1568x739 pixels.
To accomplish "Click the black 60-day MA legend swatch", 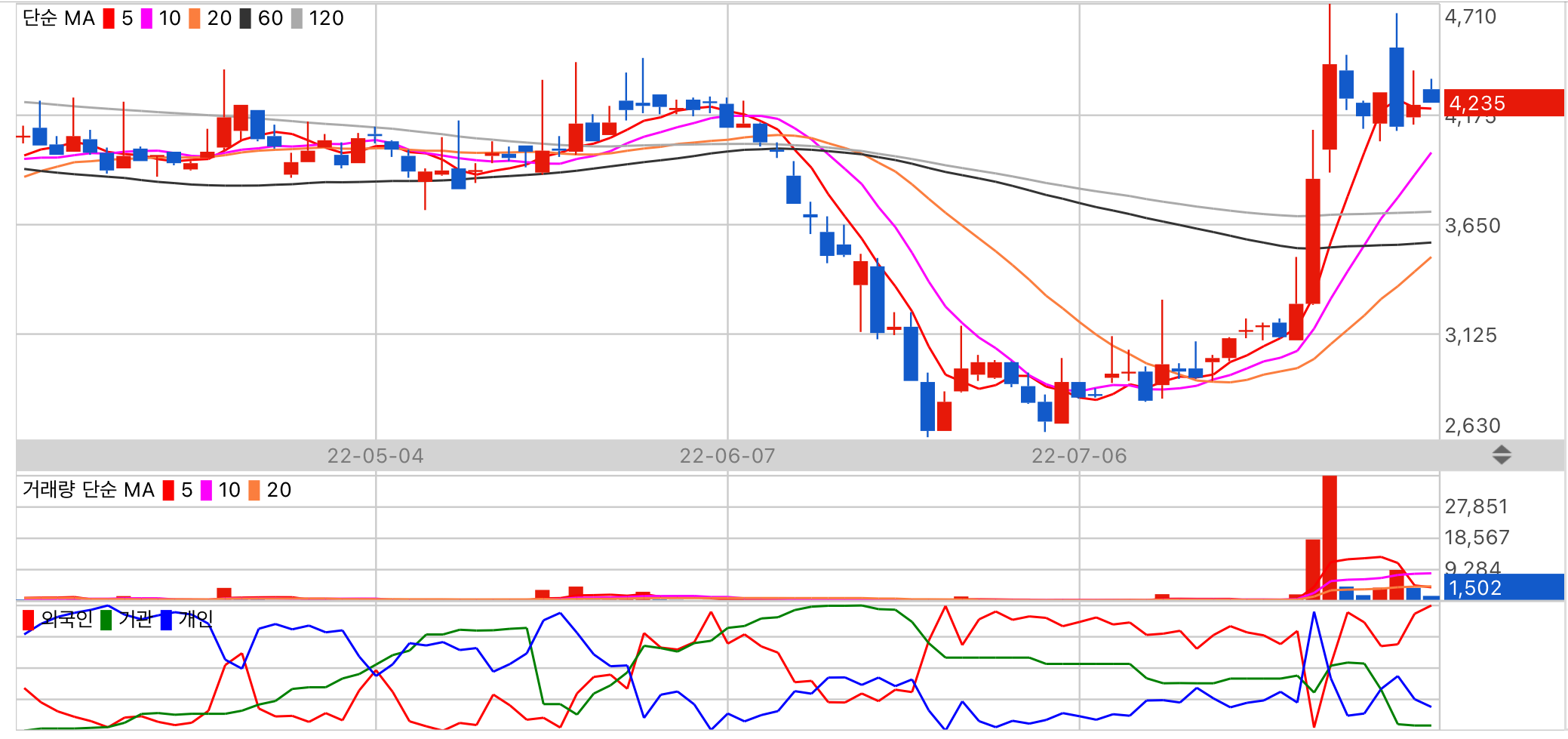I will coord(245,19).
